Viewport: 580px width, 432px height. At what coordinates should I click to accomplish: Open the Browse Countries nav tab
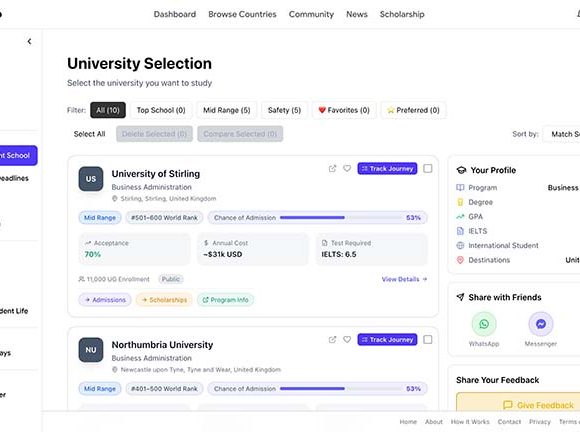[x=242, y=14]
